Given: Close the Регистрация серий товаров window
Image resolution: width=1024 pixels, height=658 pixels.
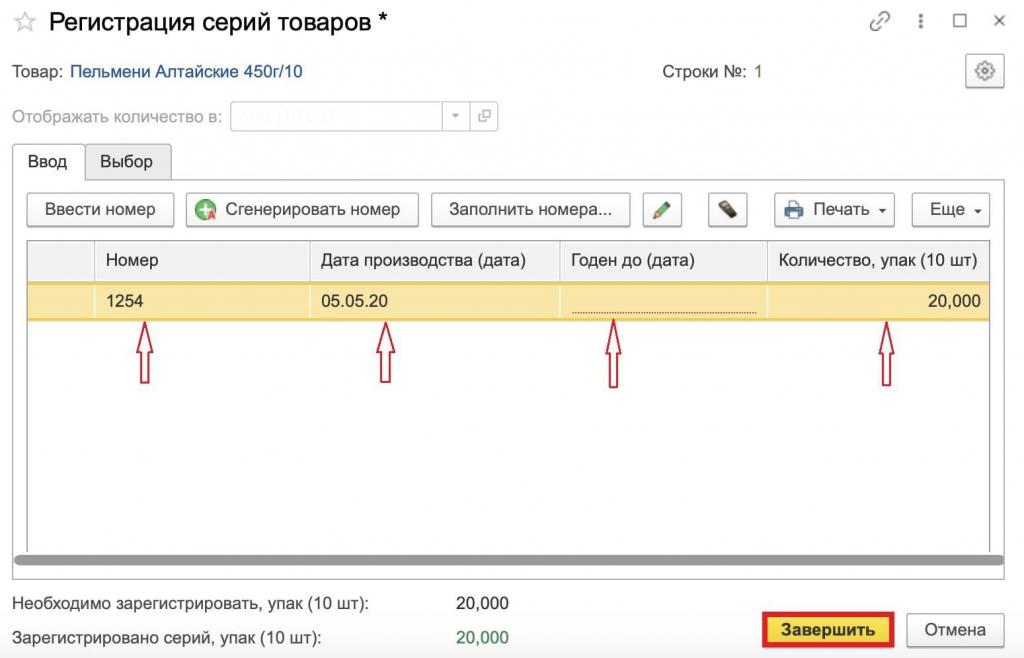Looking at the screenshot, I should 999,21.
